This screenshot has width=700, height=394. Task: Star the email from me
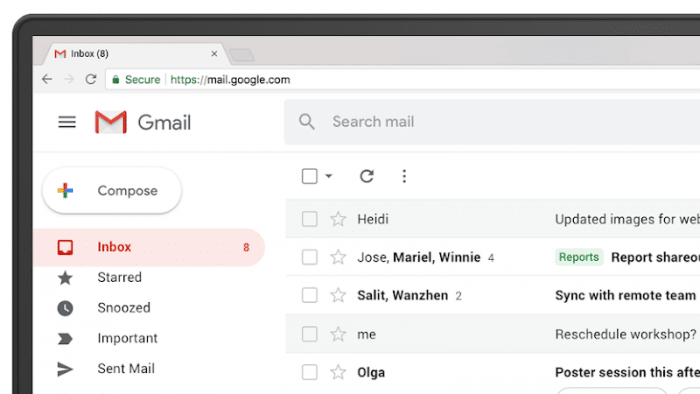338,334
